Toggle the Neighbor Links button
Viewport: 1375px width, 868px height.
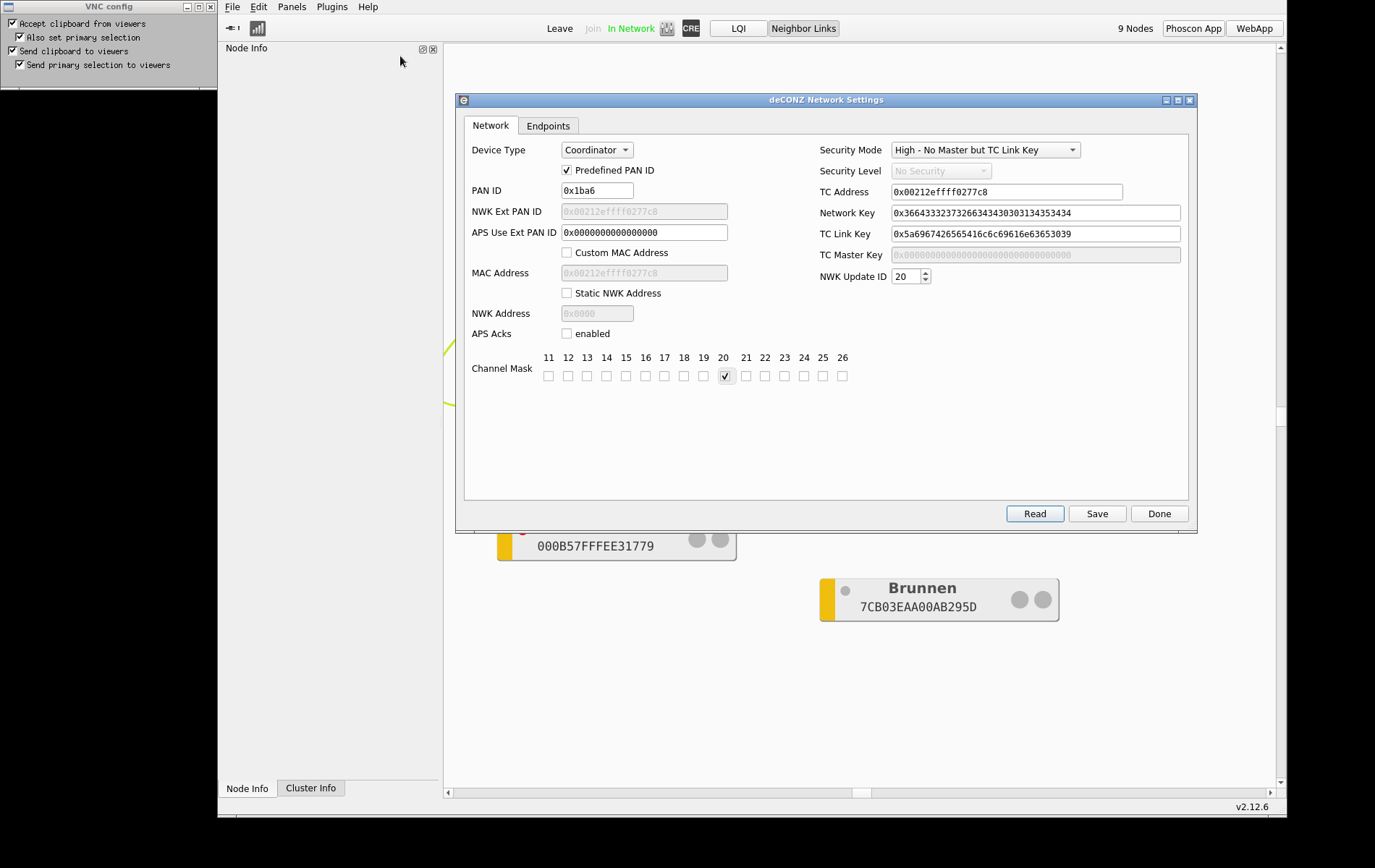(804, 29)
